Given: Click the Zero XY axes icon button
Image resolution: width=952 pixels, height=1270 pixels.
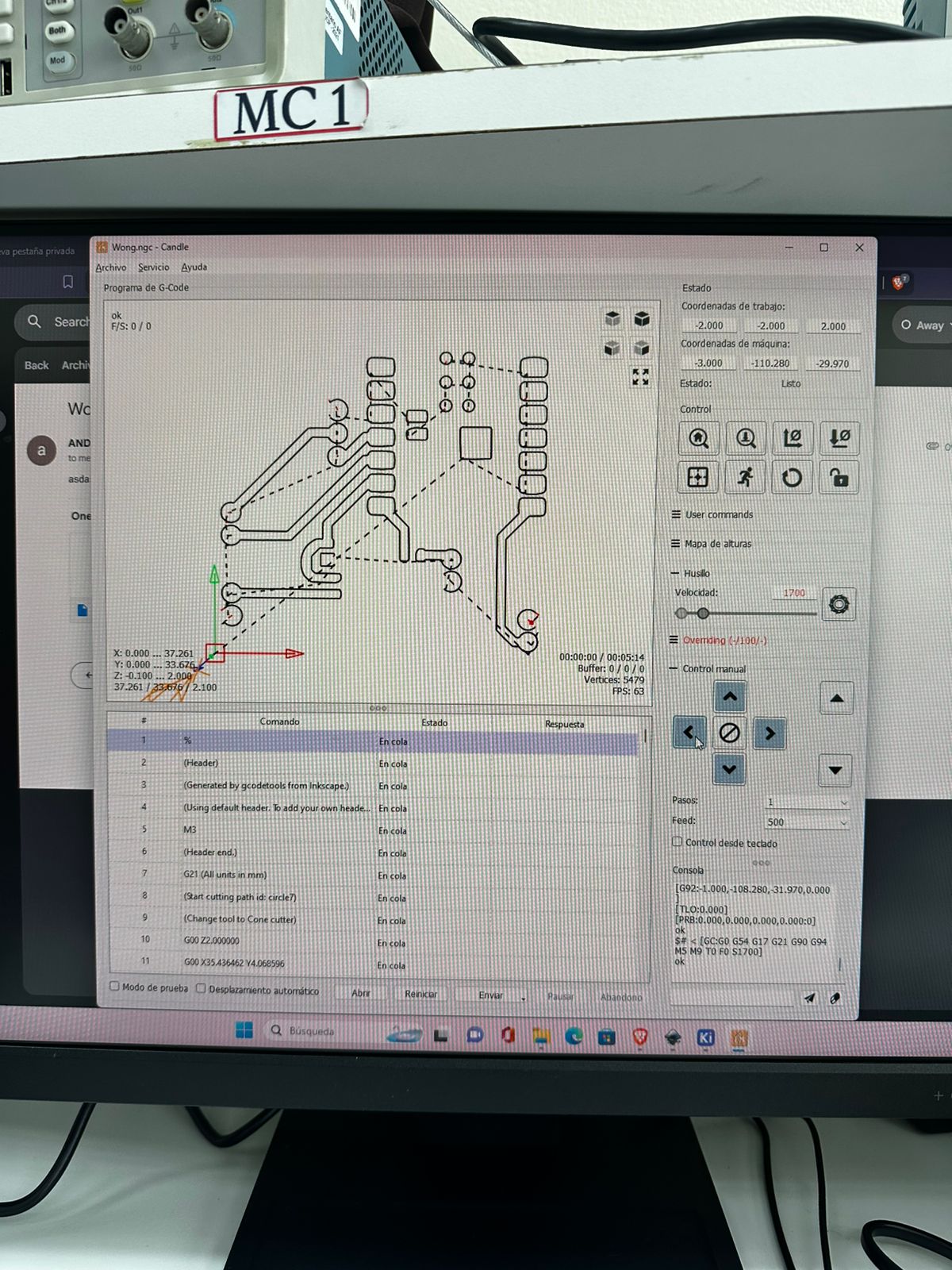Looking at the screenshot, I should pyautogui.click(x=792, y=438).
